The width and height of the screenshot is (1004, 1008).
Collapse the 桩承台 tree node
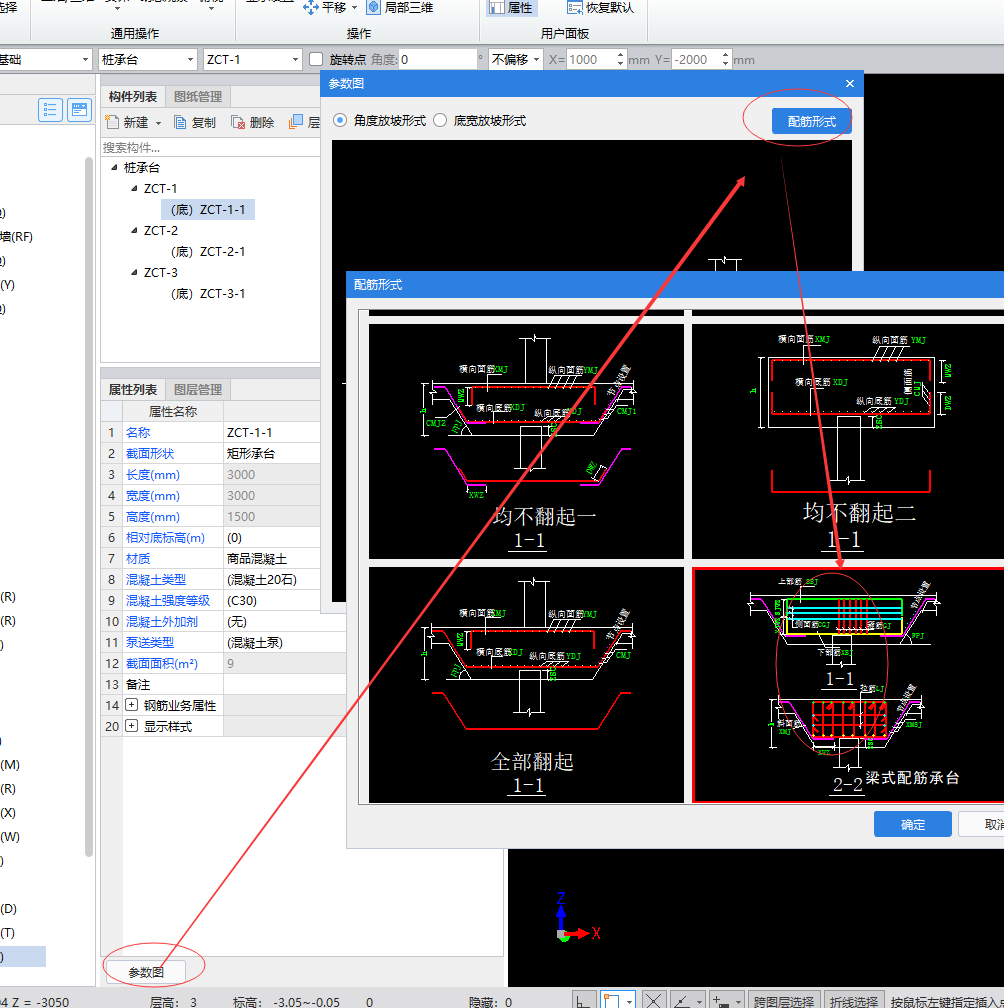[114, 168]
